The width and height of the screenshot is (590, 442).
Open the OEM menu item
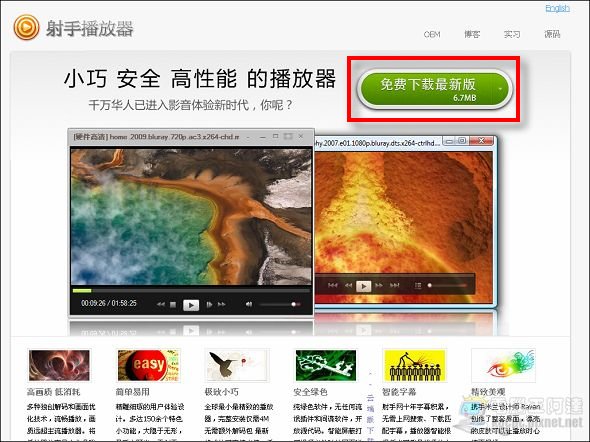pyautogui.click(x=432, y=34)
